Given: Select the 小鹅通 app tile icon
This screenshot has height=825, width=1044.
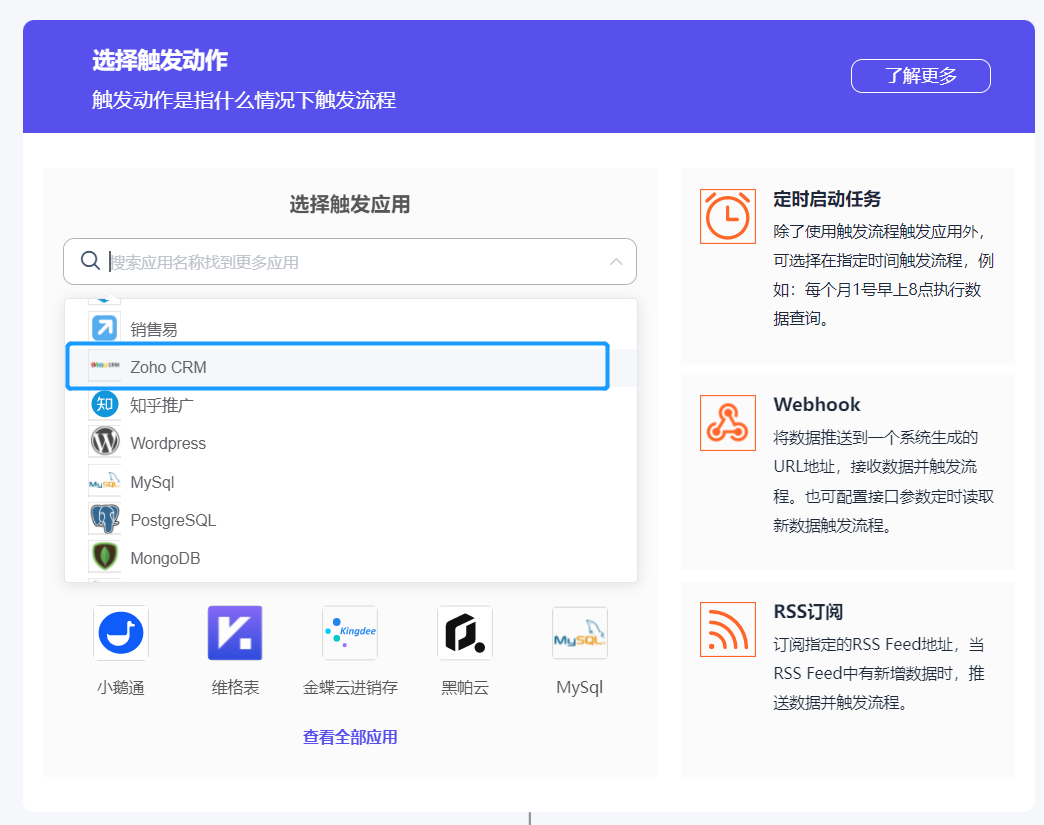Looking at the screenshot, I should click(121, 633).
